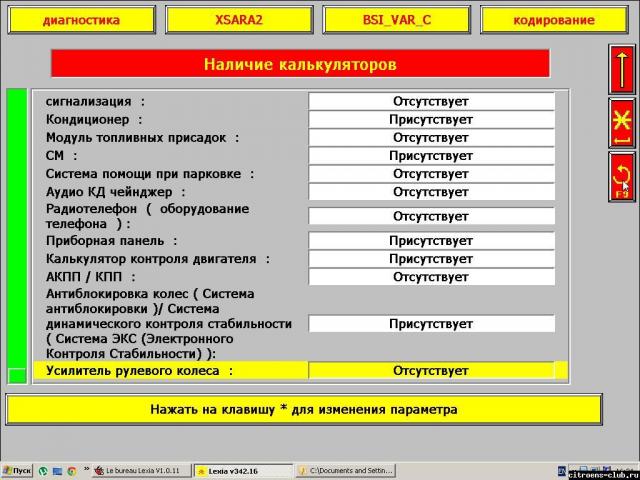The height and width of the screenshot is (480, 640).
Task: Click the up arrow navigation button
Action: click(x=622, y=70)
